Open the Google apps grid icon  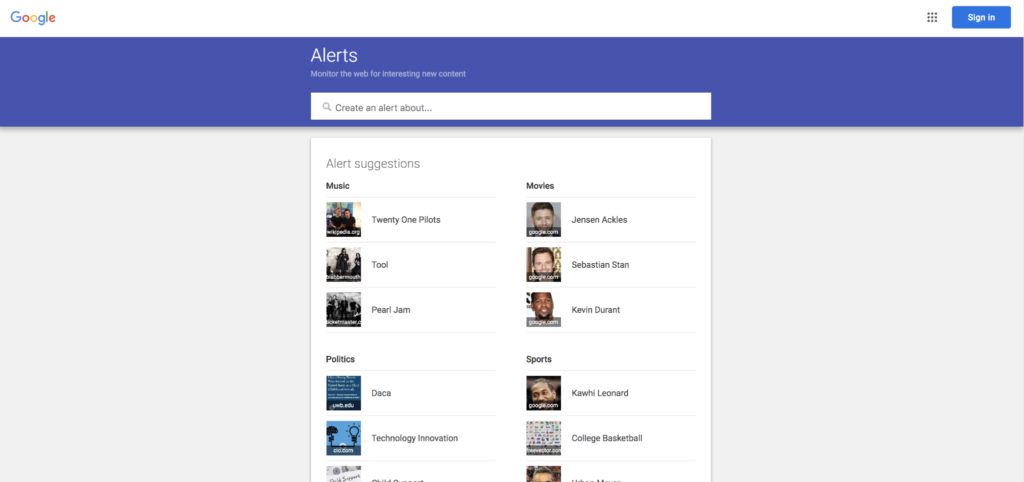pyautogui.click(x=932, y=18)
